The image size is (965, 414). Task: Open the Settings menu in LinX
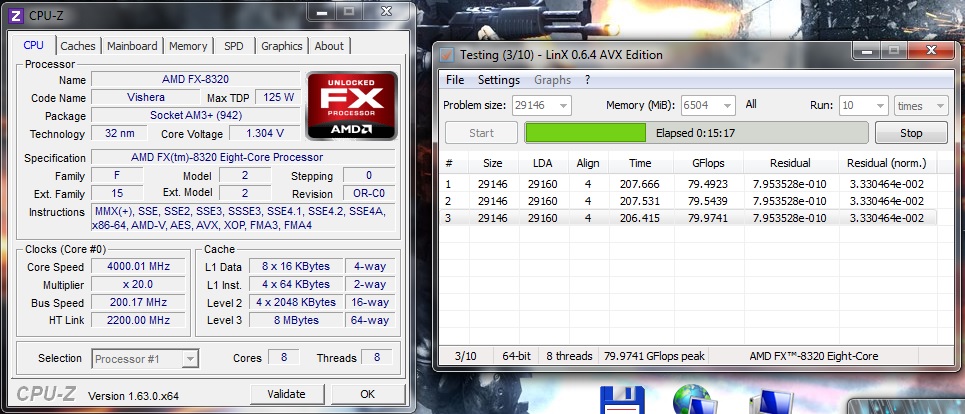(x=499, y=80)
